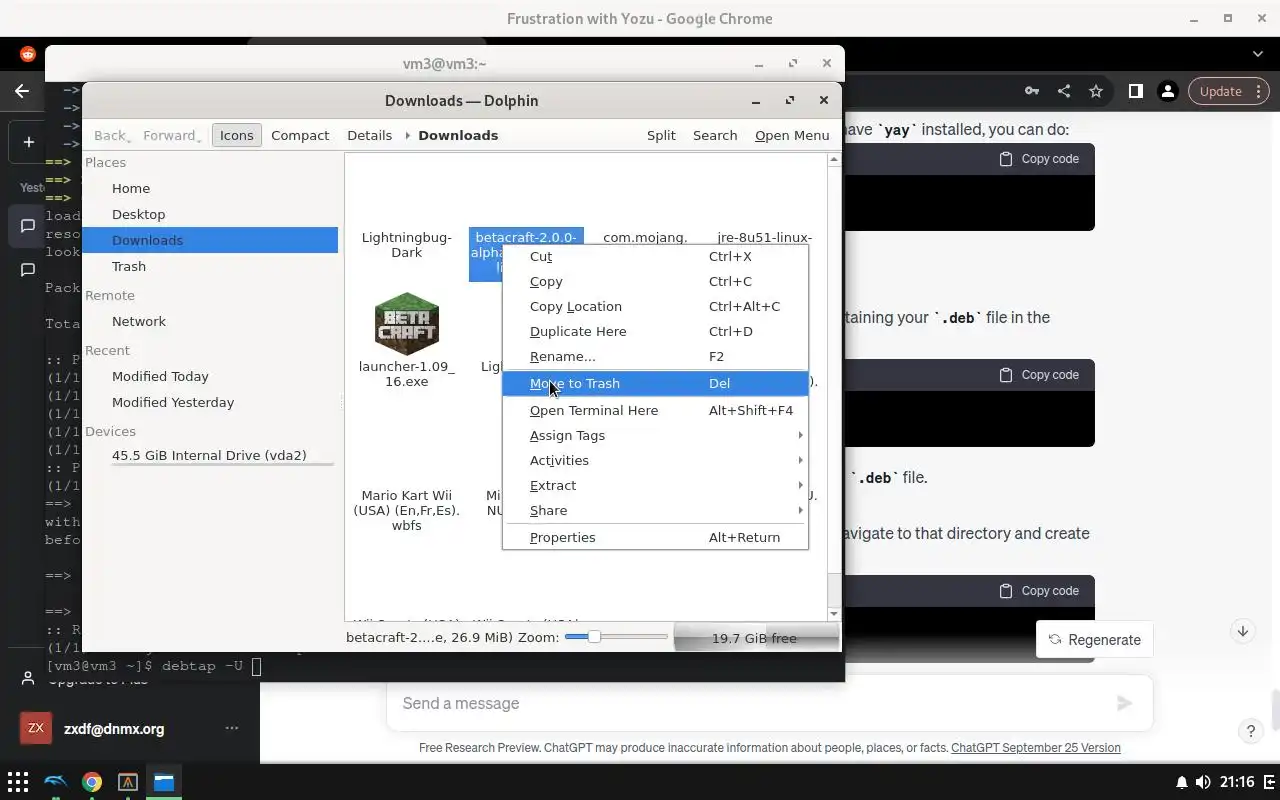The width and height of the screenshot is (1280, 800).
Task: Open the help question mark button
Action: pos(1250,731)
